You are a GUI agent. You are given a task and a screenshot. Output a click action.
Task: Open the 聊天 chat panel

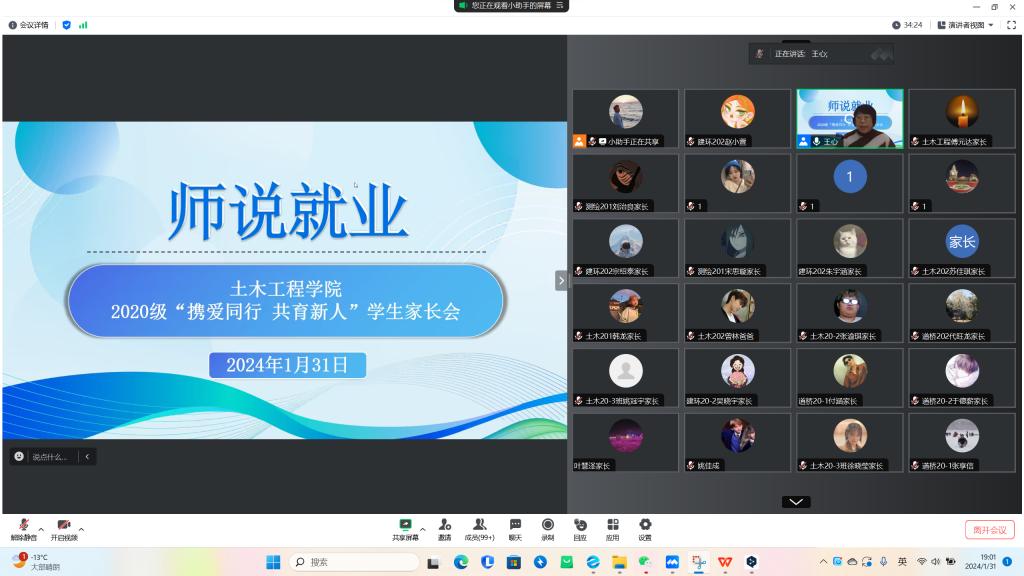click(515, 528)
